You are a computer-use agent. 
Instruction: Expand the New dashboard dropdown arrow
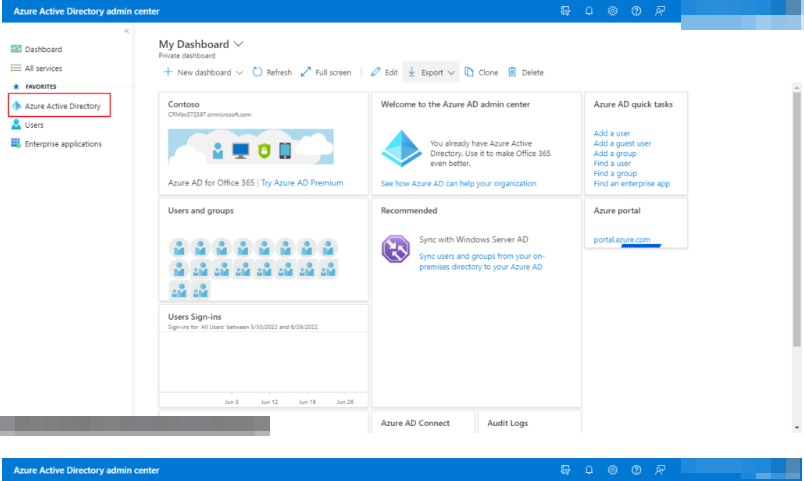point(239,73)
